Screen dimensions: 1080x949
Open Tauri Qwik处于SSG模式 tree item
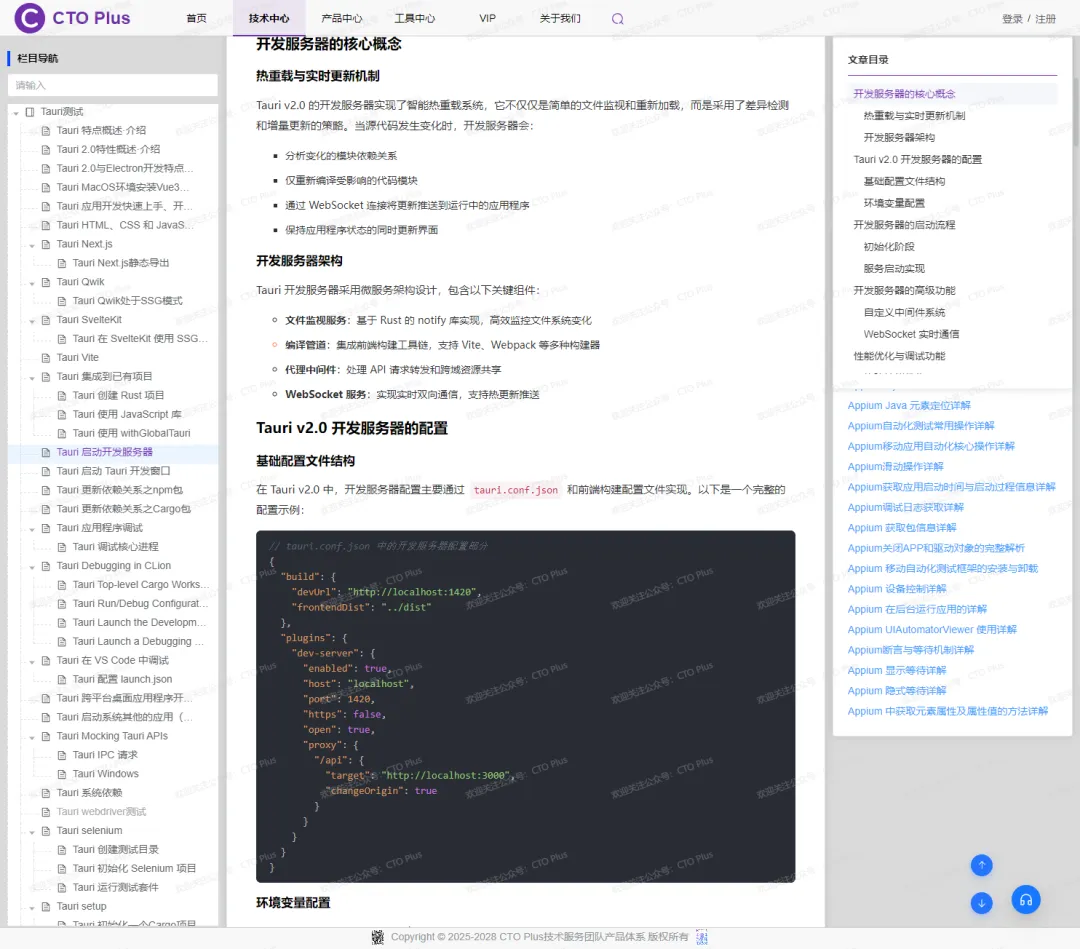tap(127, 301)
